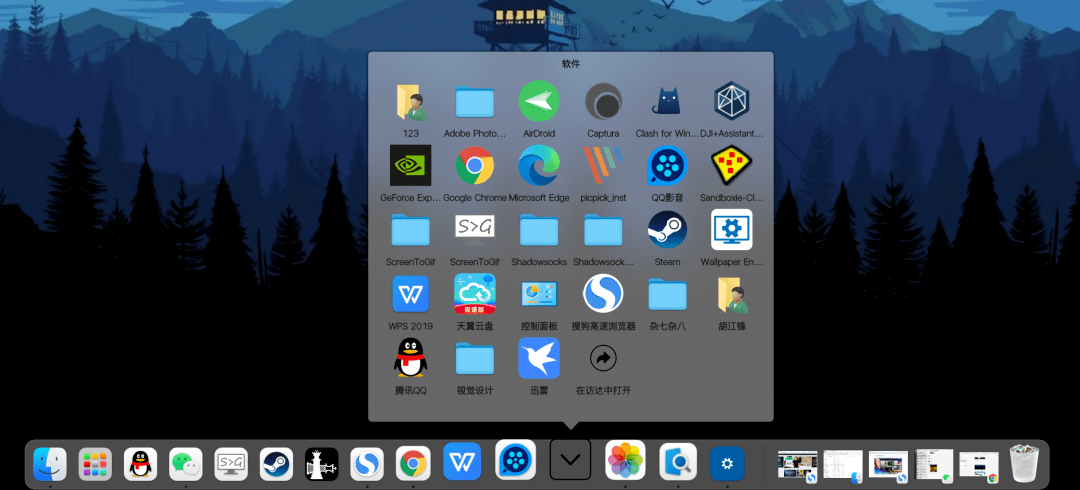Click the magnifier document icon in the dock
1080x490 pixels.
678,461
